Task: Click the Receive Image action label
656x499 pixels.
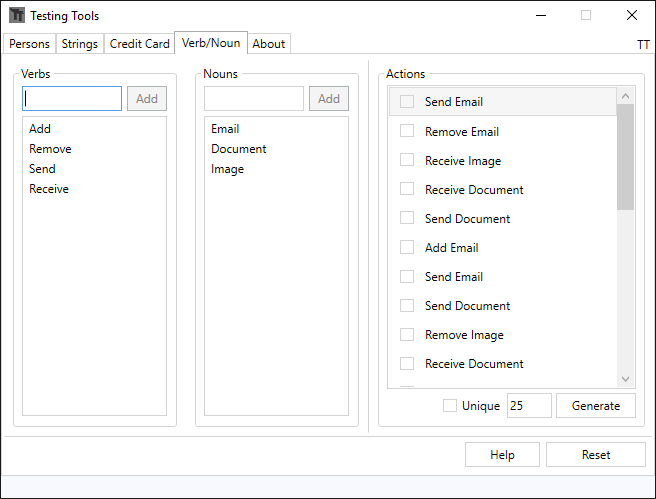Action: coord(463,161)
